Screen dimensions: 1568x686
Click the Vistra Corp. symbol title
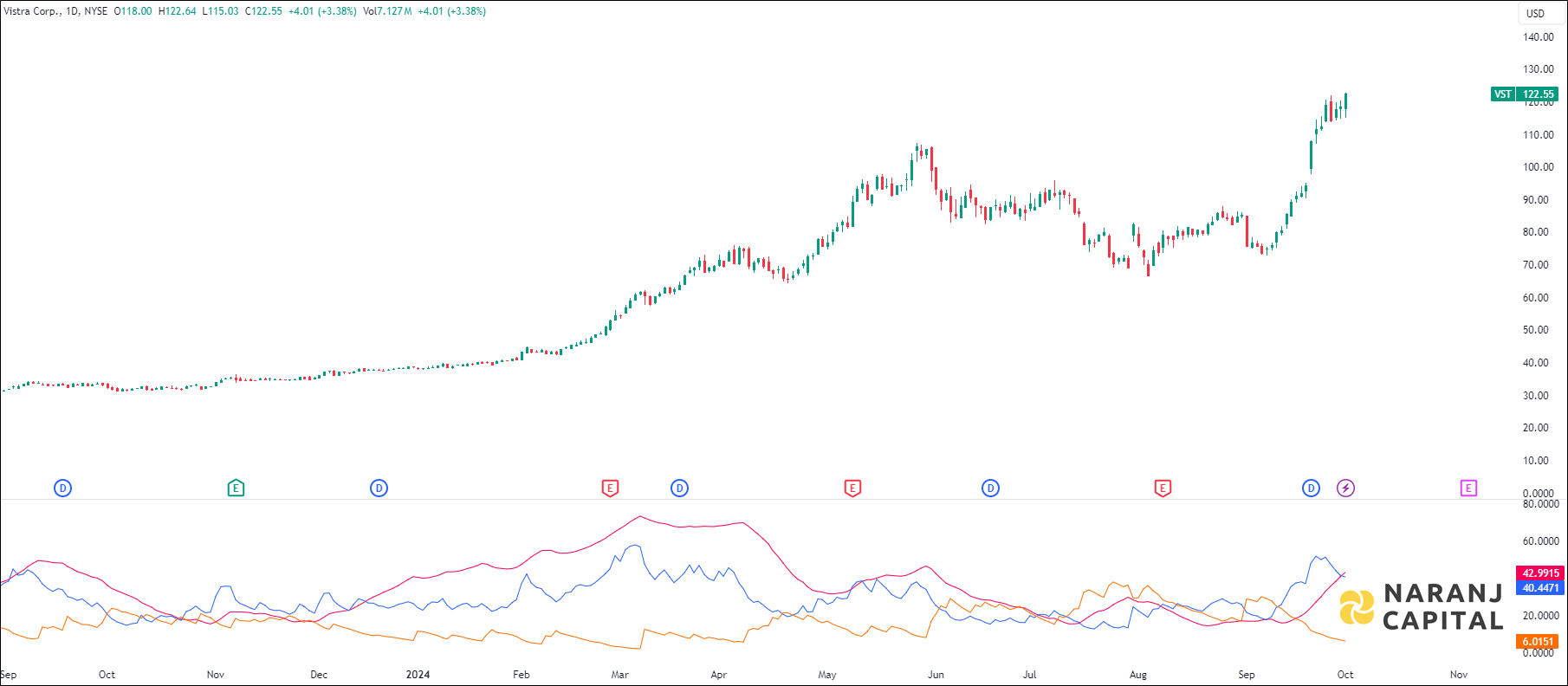click(32, 11)
